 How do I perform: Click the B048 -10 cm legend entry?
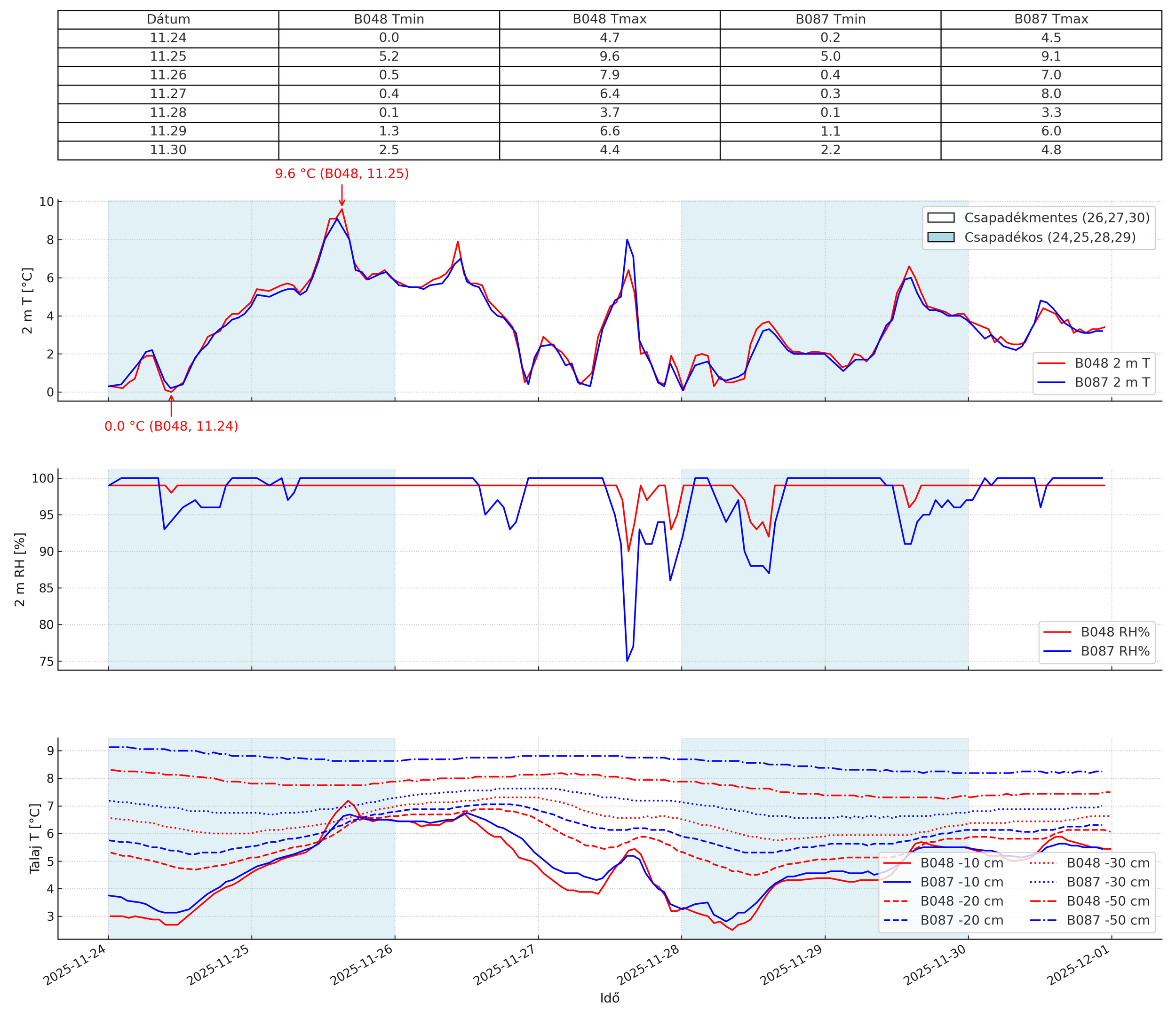961,863
